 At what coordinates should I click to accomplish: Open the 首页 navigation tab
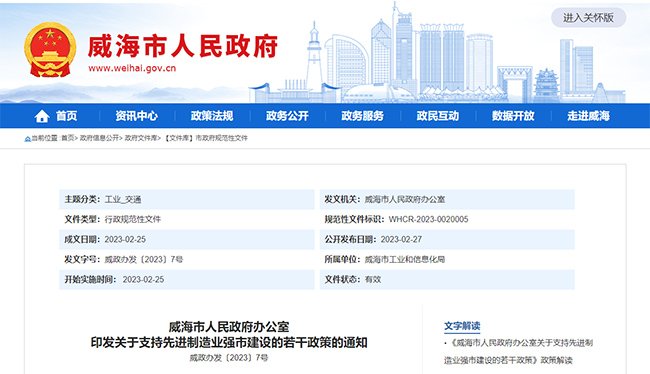tap(66, 116)
